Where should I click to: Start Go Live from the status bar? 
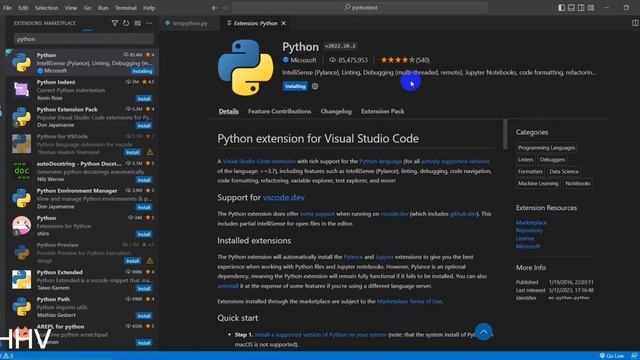click(612, 356)
